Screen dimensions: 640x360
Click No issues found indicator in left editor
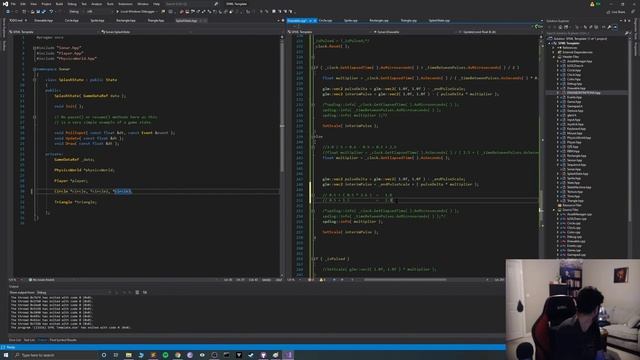[x=41, y=280]
